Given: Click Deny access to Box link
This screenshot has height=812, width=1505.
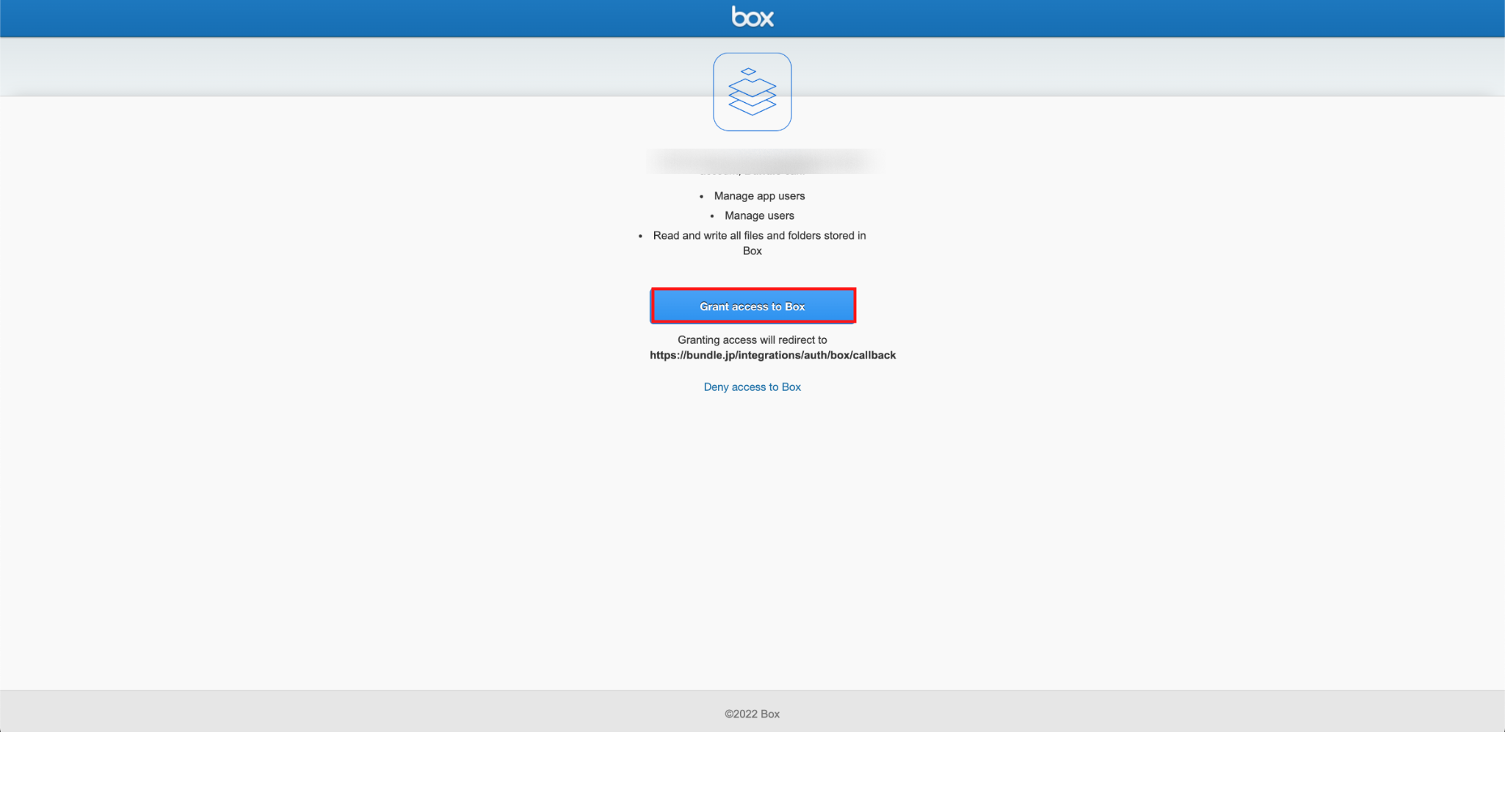Looking at the screenshot, I should pos(752,387).
